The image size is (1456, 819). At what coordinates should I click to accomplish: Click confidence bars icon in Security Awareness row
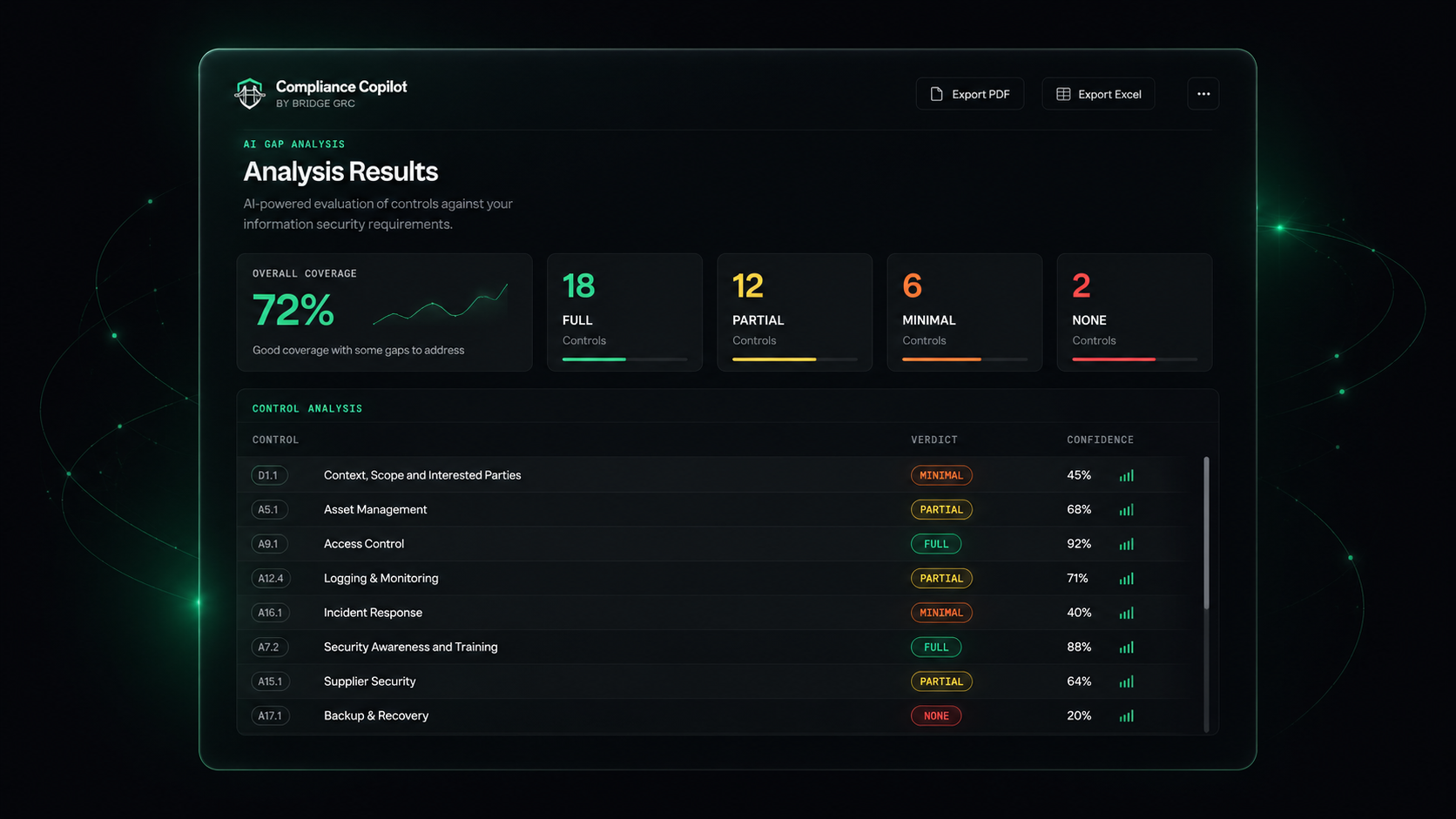[1126, 647]
